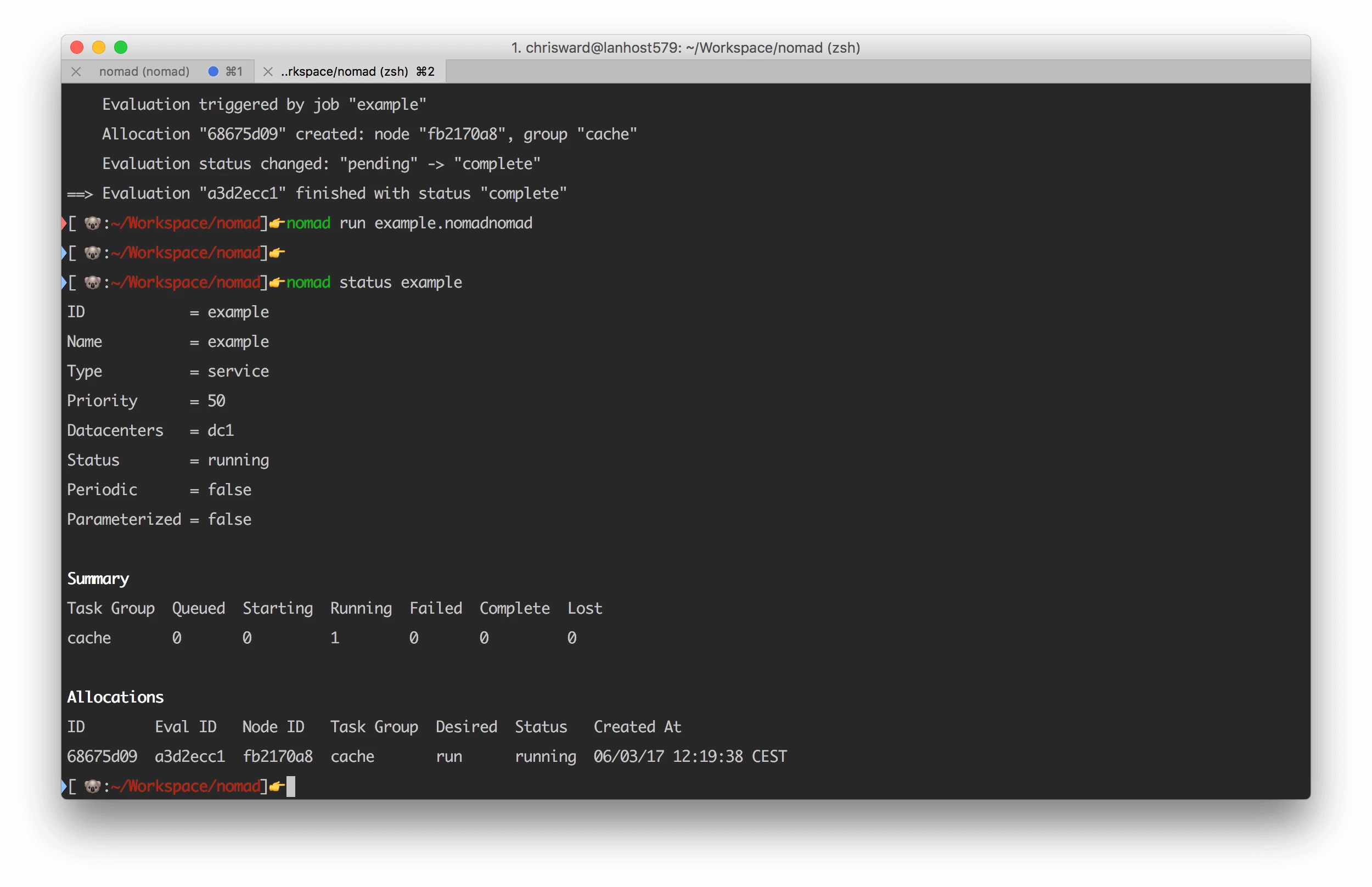Click the Allocations heading
Screen dimensions: 1372x887
coord(115,697)
